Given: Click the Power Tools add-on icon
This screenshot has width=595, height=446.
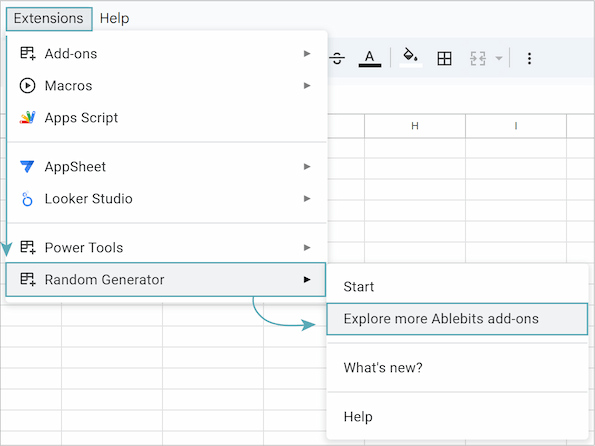Looking at the screenshot, I should click(x=28, y=247).
